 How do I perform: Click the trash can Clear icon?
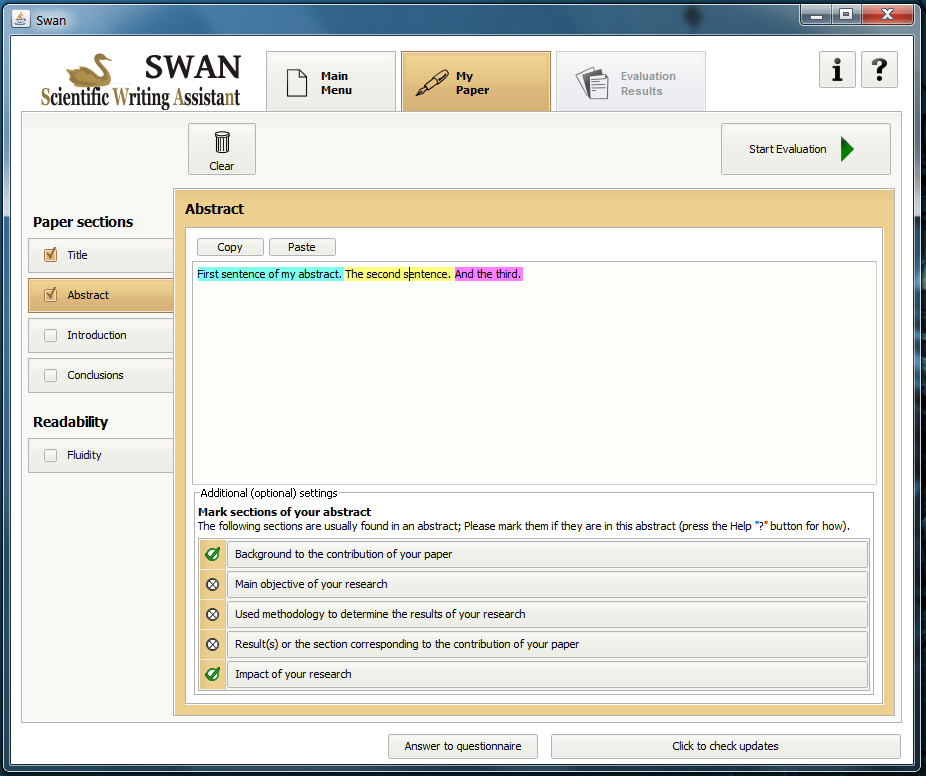pos(222,142)
